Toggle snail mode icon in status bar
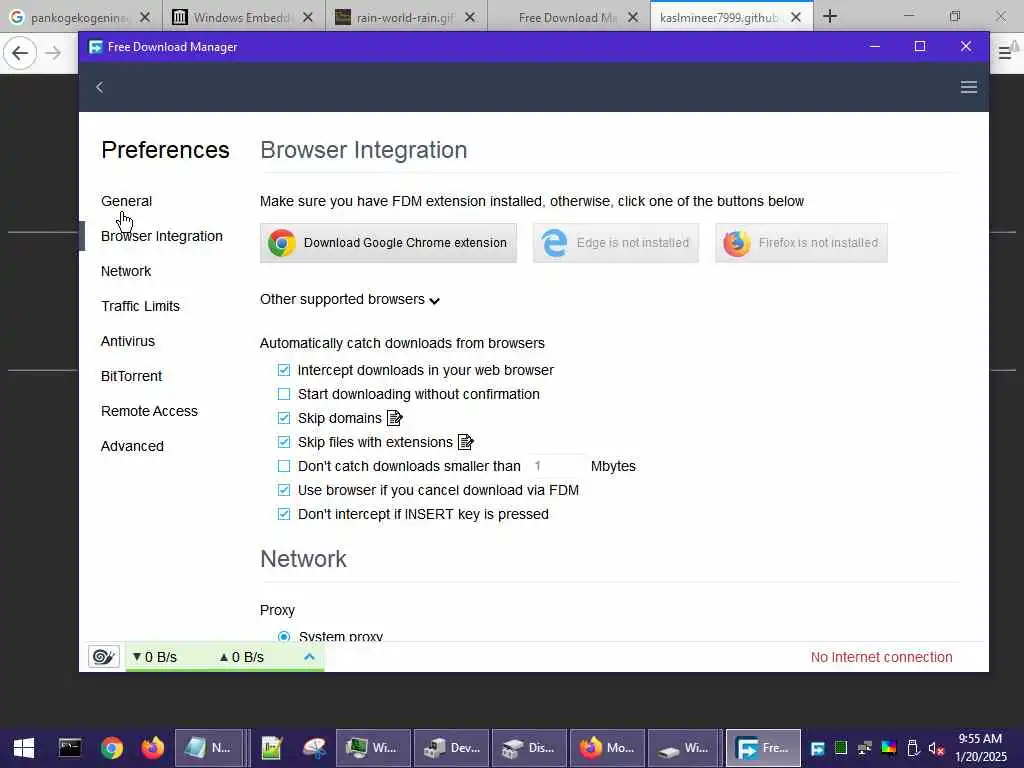This screenshot has width=1024, height=768. pos(104,656)
